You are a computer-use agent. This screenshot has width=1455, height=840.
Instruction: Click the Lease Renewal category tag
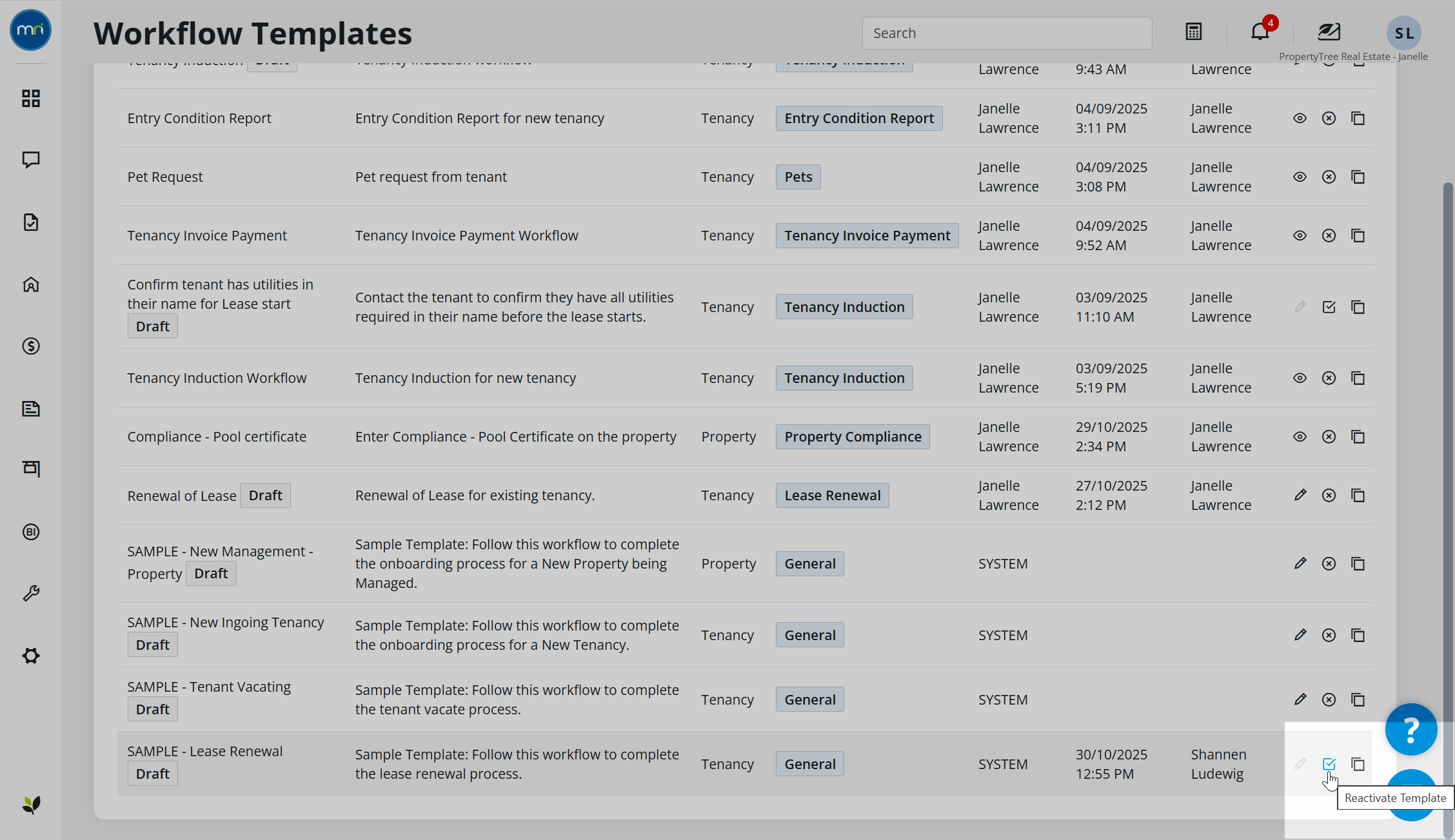coord(832,495)
